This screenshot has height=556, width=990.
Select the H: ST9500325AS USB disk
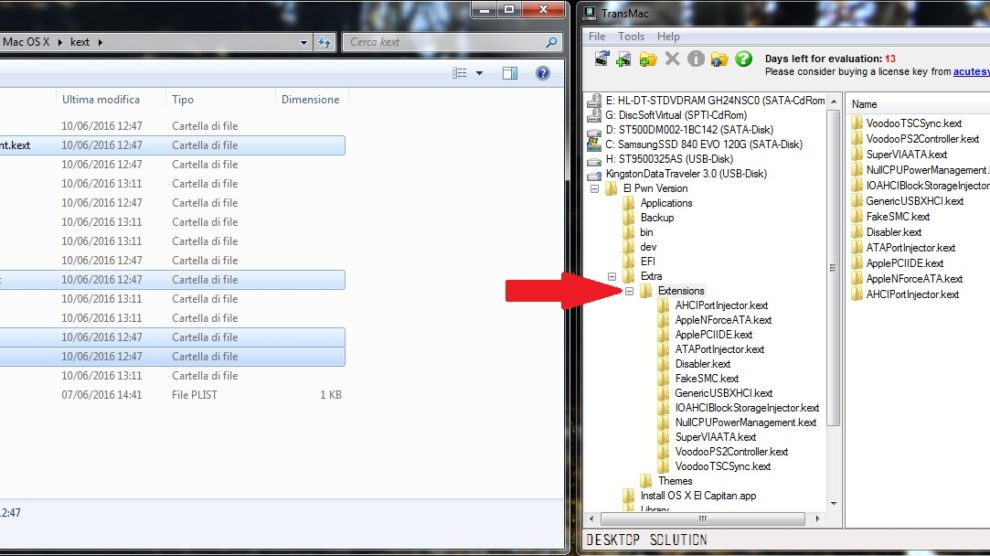669,159
